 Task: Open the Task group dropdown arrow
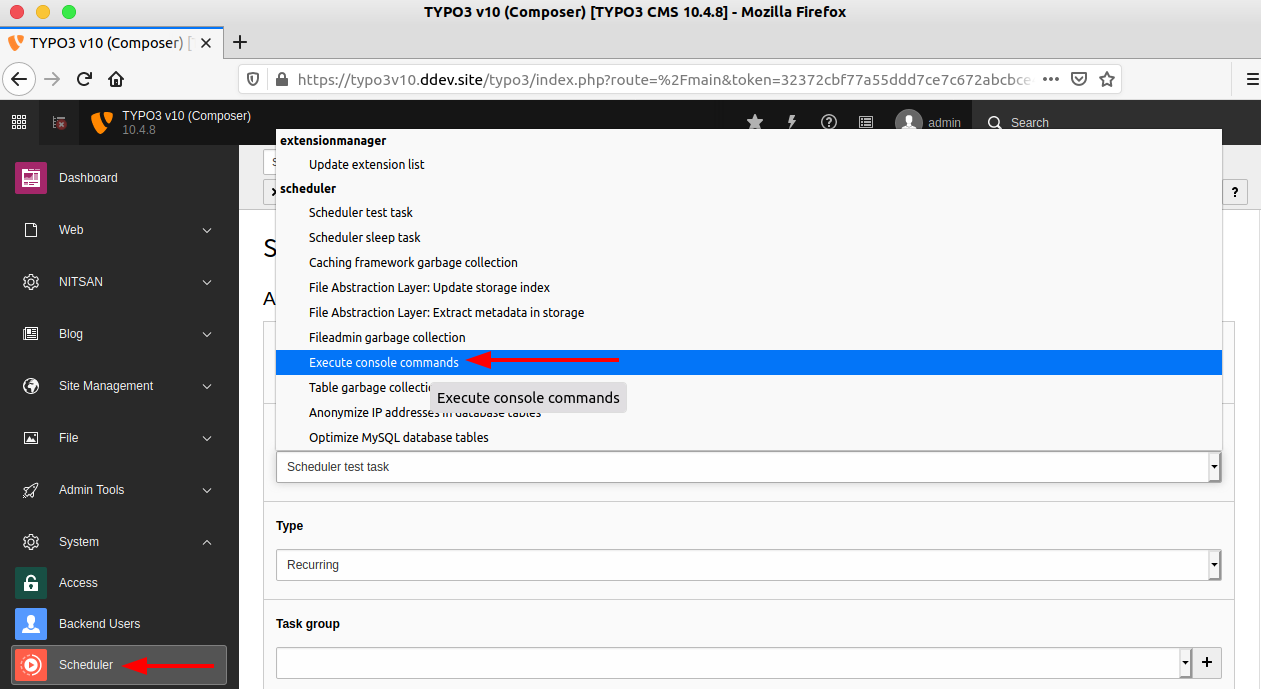[x=1185, y=662]
